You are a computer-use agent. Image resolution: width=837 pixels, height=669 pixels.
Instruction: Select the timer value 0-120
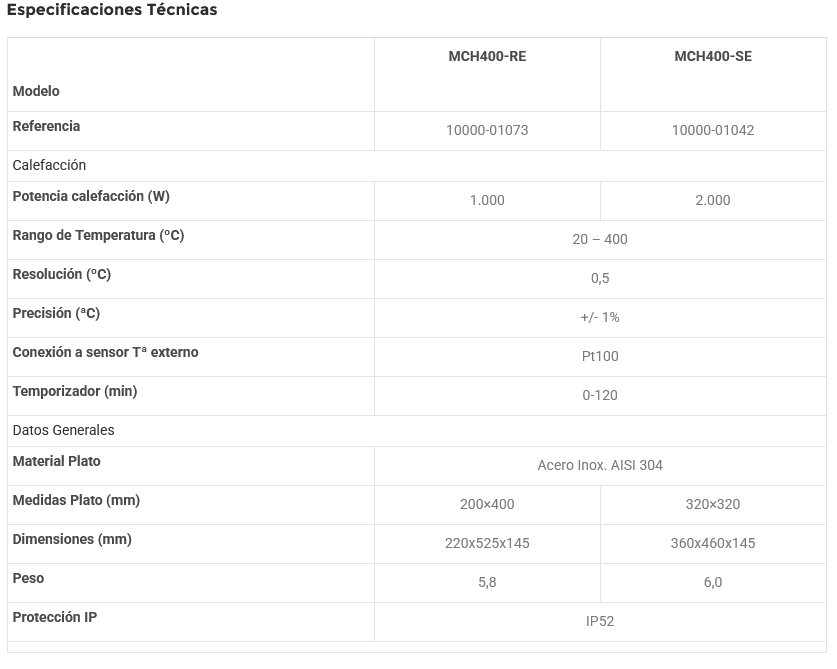click(x=600, y=395)
